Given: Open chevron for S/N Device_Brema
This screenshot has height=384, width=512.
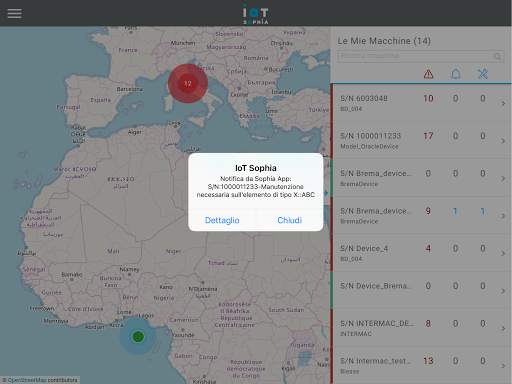Looking at the screenshot, I should 503,291.
